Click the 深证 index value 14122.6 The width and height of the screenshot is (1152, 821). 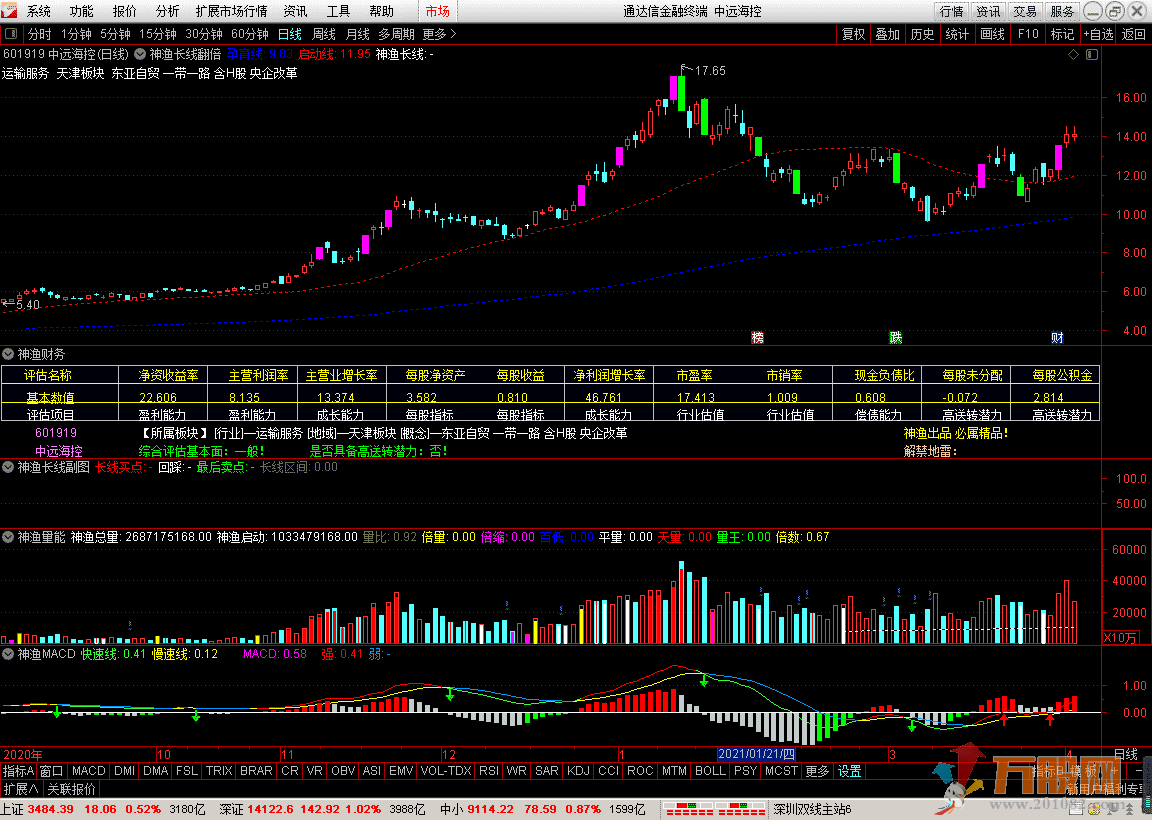pos(270,809)
